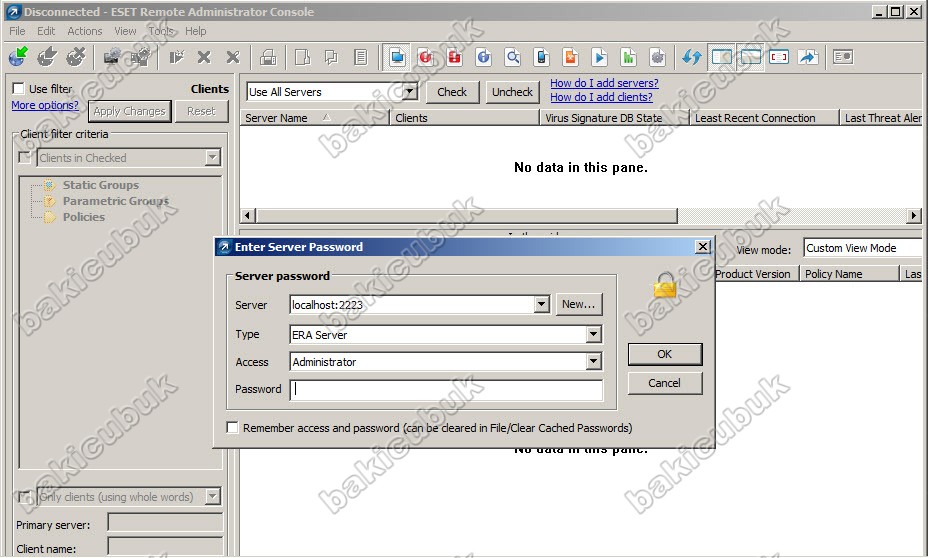
Task: Click the first grey X delete icon
Action: coord(204,57)
